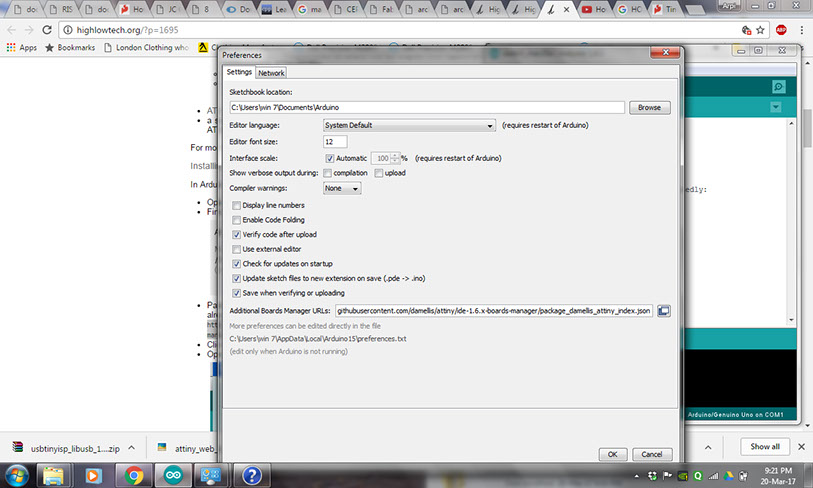813x488 pixels.
Task: Open the yellow bookmark icon in bookmarks bar
Action: click(203, 48)
